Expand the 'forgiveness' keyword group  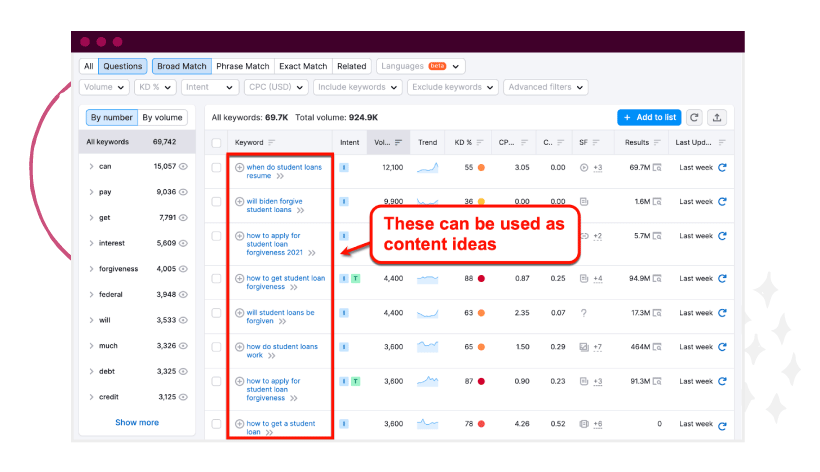click(91, 269)
